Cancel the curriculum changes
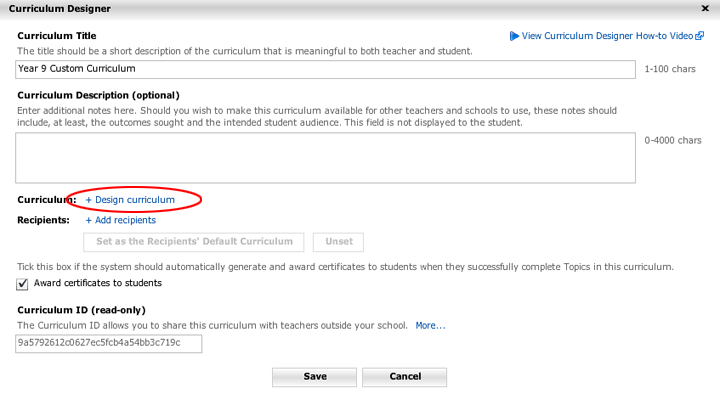 pos(405,377)
